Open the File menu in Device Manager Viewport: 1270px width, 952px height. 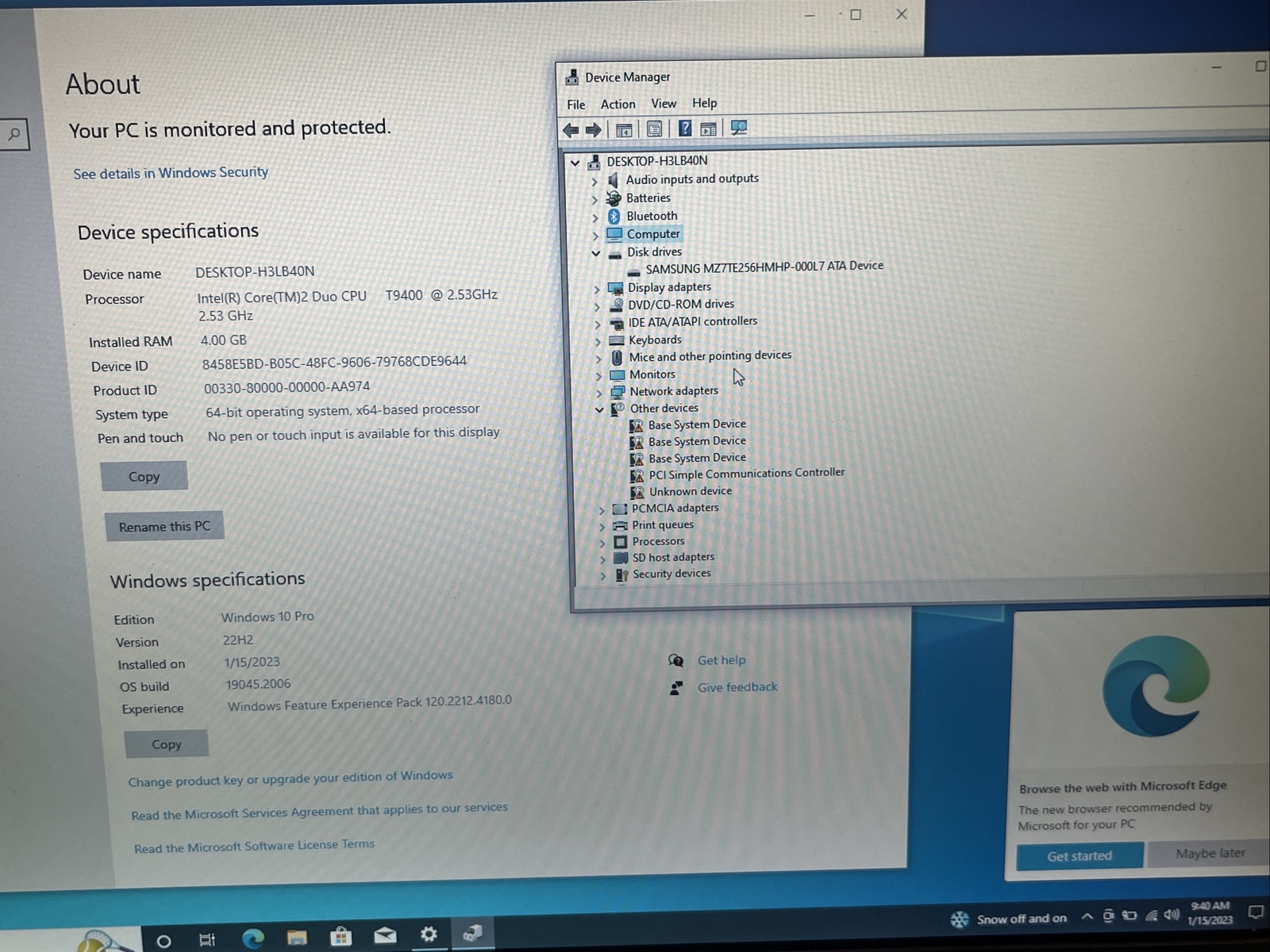coord(576,105)
